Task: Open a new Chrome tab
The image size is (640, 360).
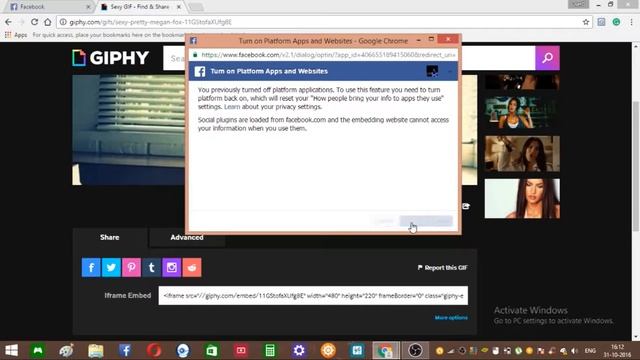Action: (x=196, y=7)
